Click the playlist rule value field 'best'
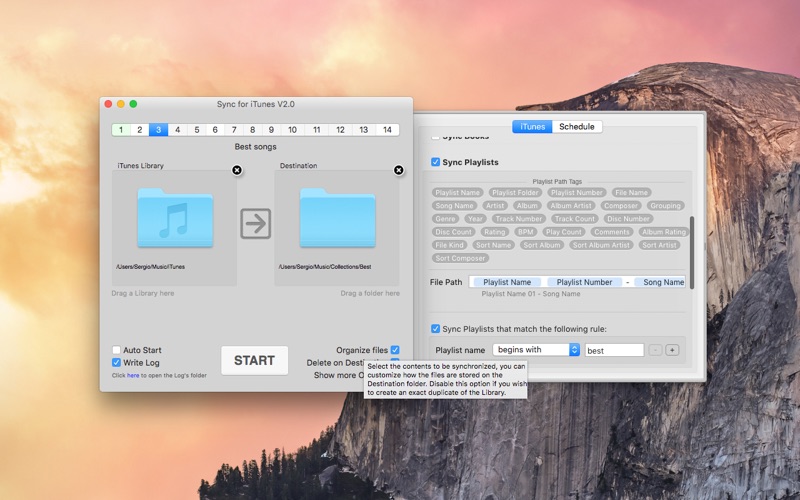This screenshot has height=500, width=800. (614, 350)
